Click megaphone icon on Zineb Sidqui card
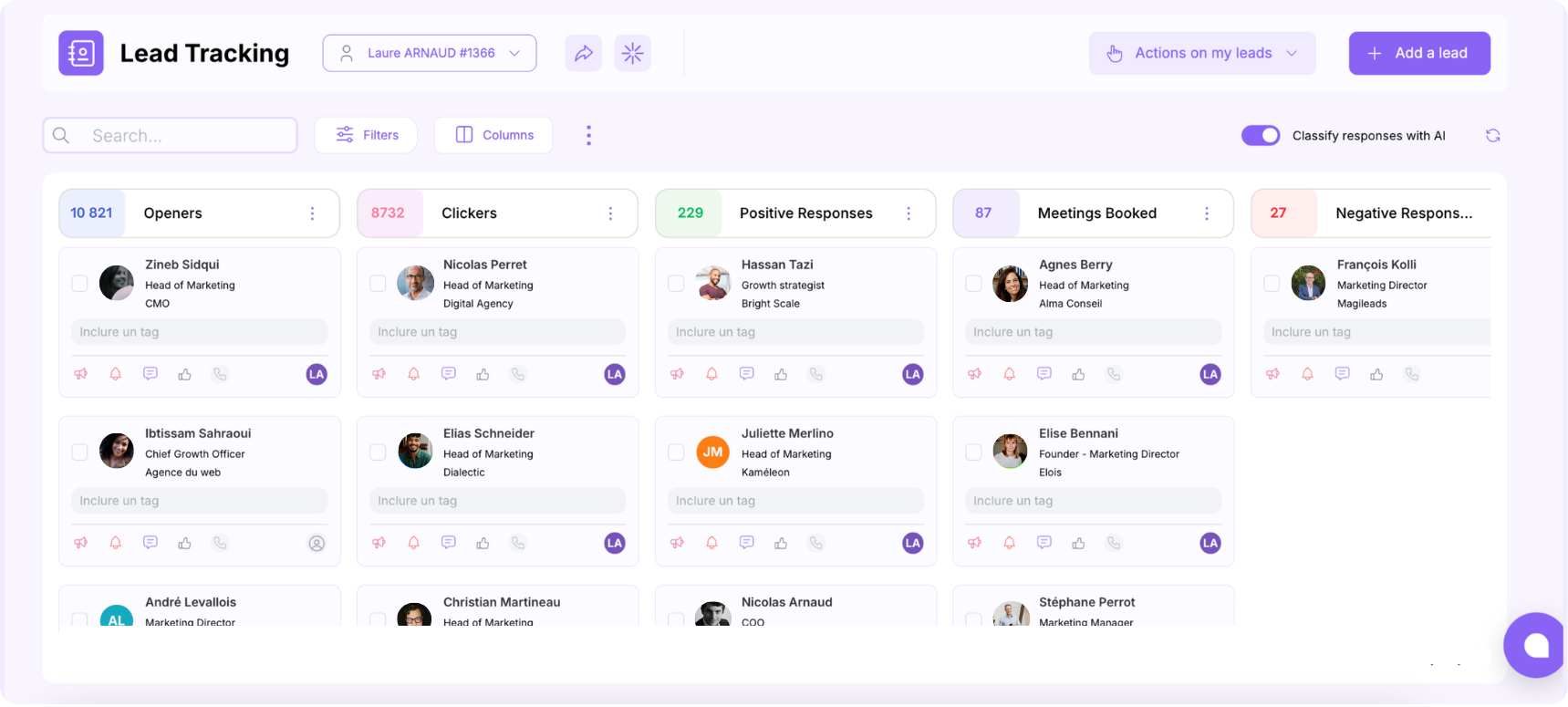 [x=81, y=374]
